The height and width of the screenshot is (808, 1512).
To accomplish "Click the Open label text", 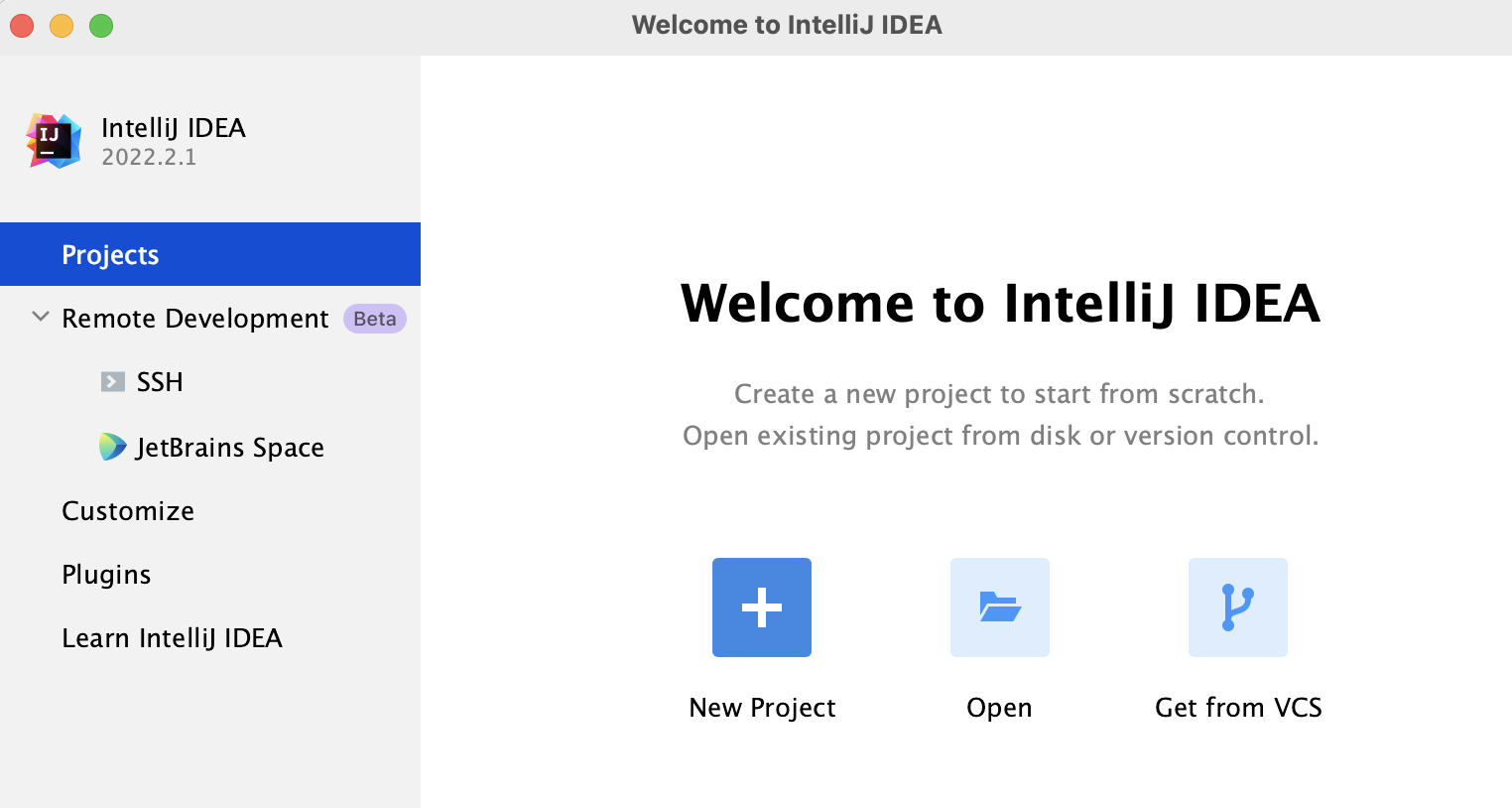I will pos(999,708).
